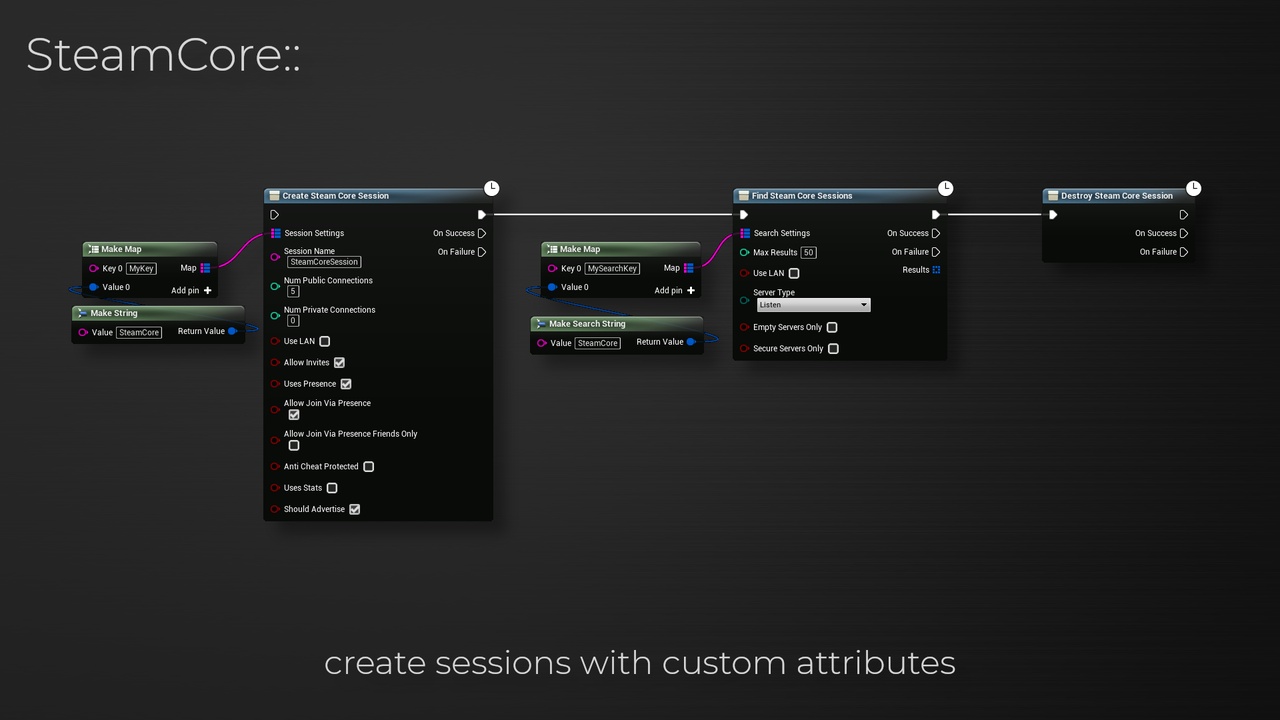
Task: Open the Server Type Listen dropdown
Action: [813, 305]
